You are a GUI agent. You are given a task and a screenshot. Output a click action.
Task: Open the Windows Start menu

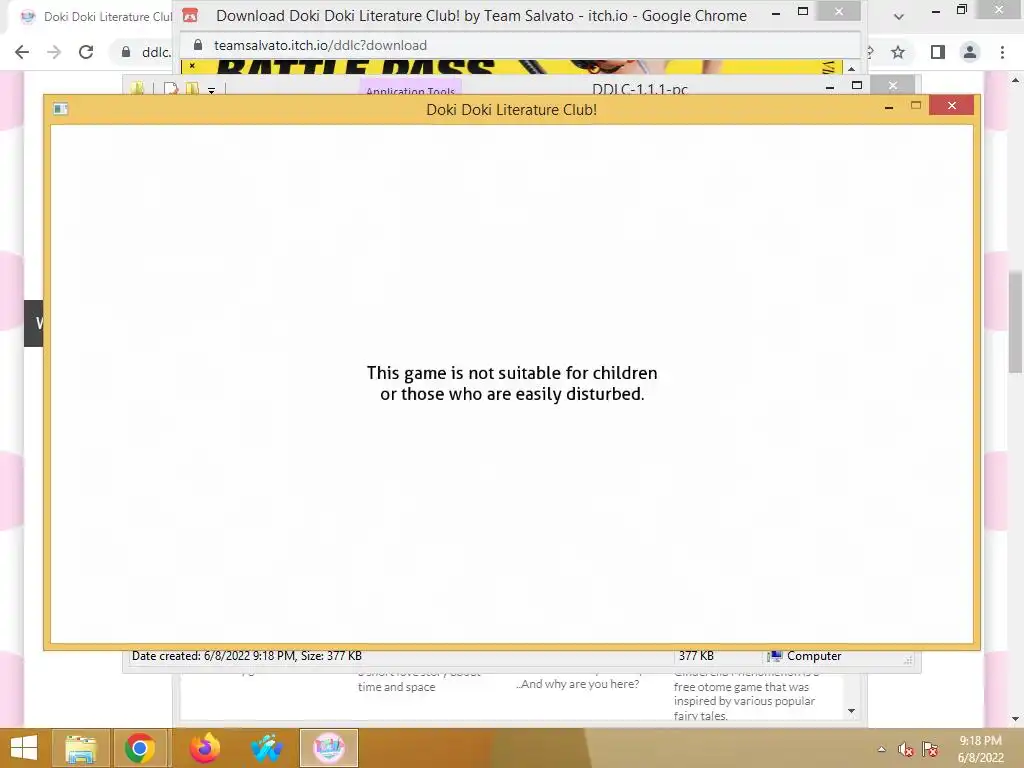(24, 748)
